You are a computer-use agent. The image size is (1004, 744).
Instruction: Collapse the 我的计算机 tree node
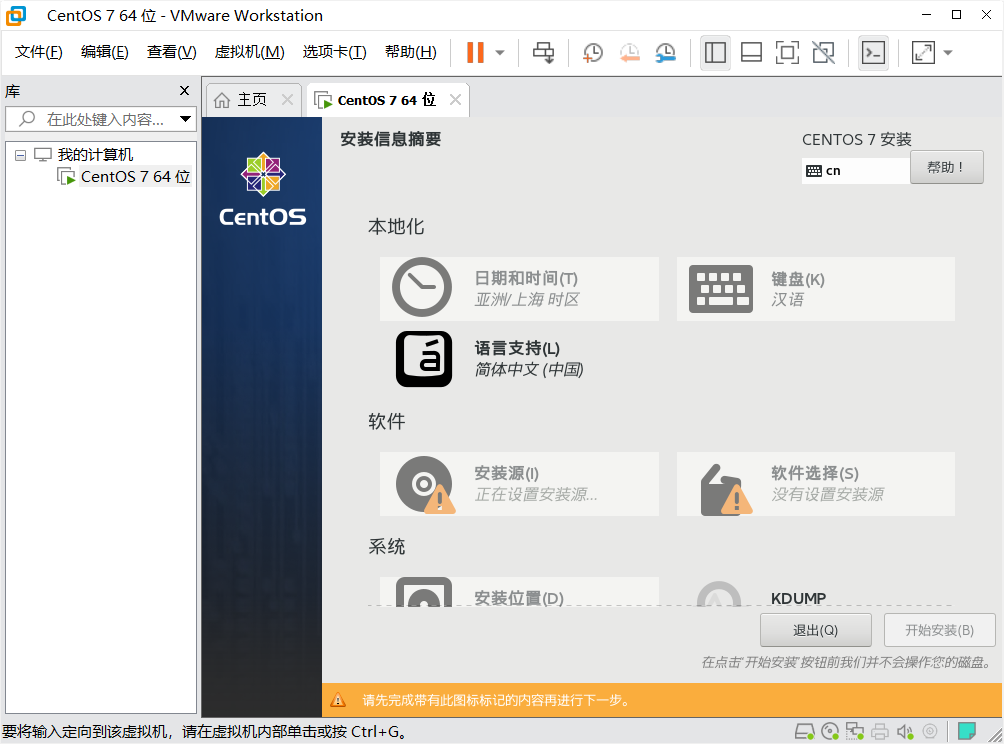[20, 155]
